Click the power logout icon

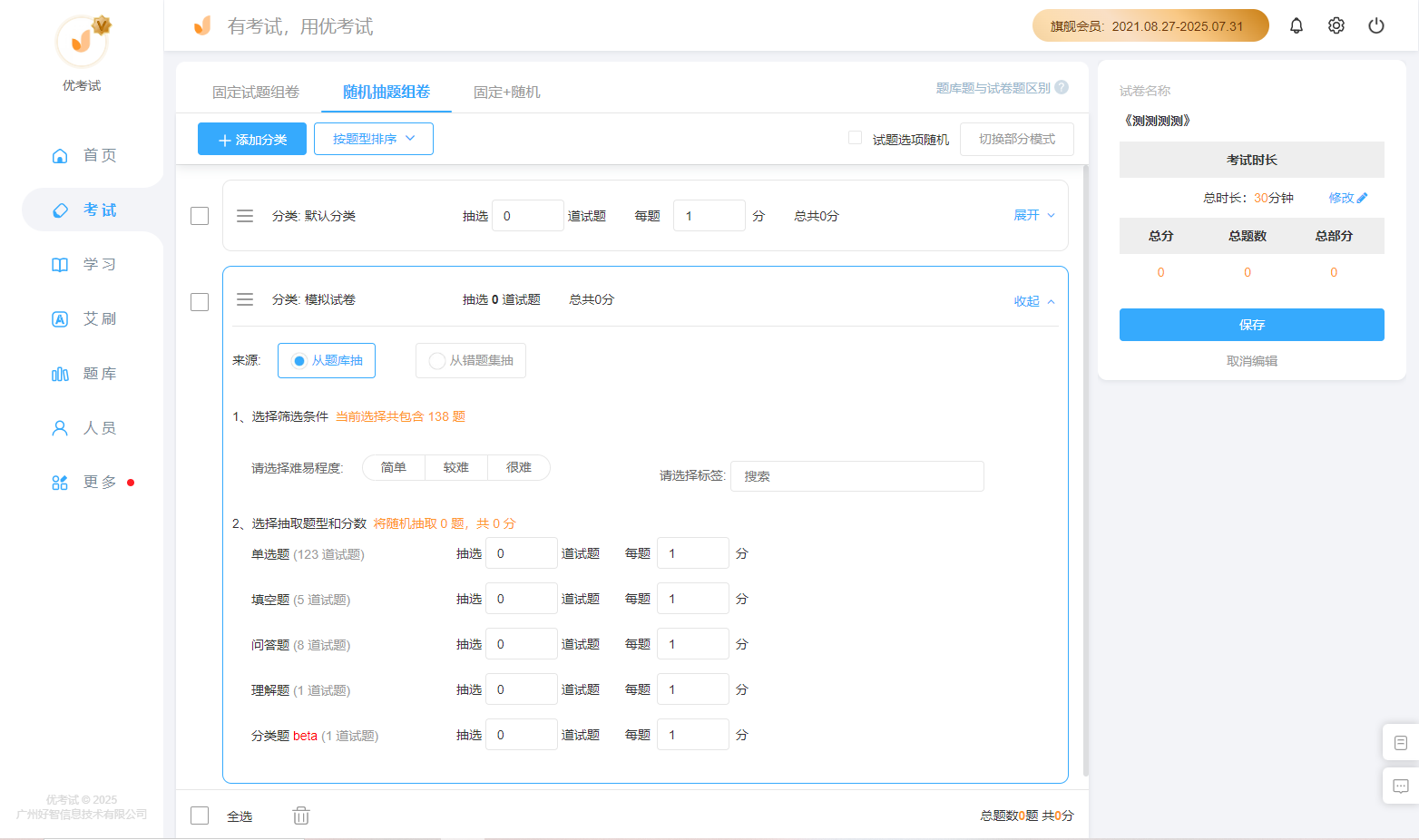(x=1376, y=25)
